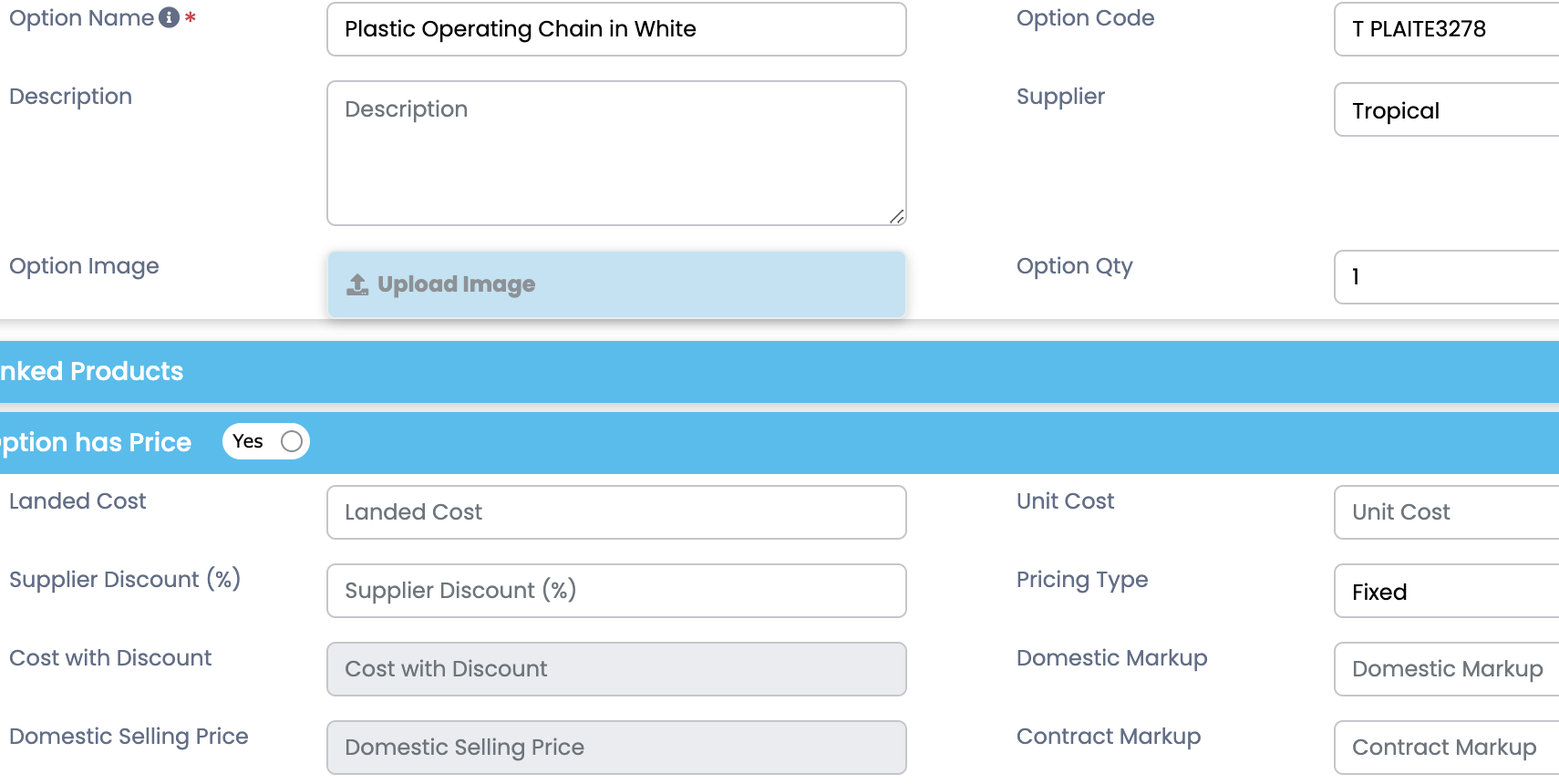Grab the Description textarea resize handle
The height and width of the screenshot is (784, 1559).
point(897,217)
